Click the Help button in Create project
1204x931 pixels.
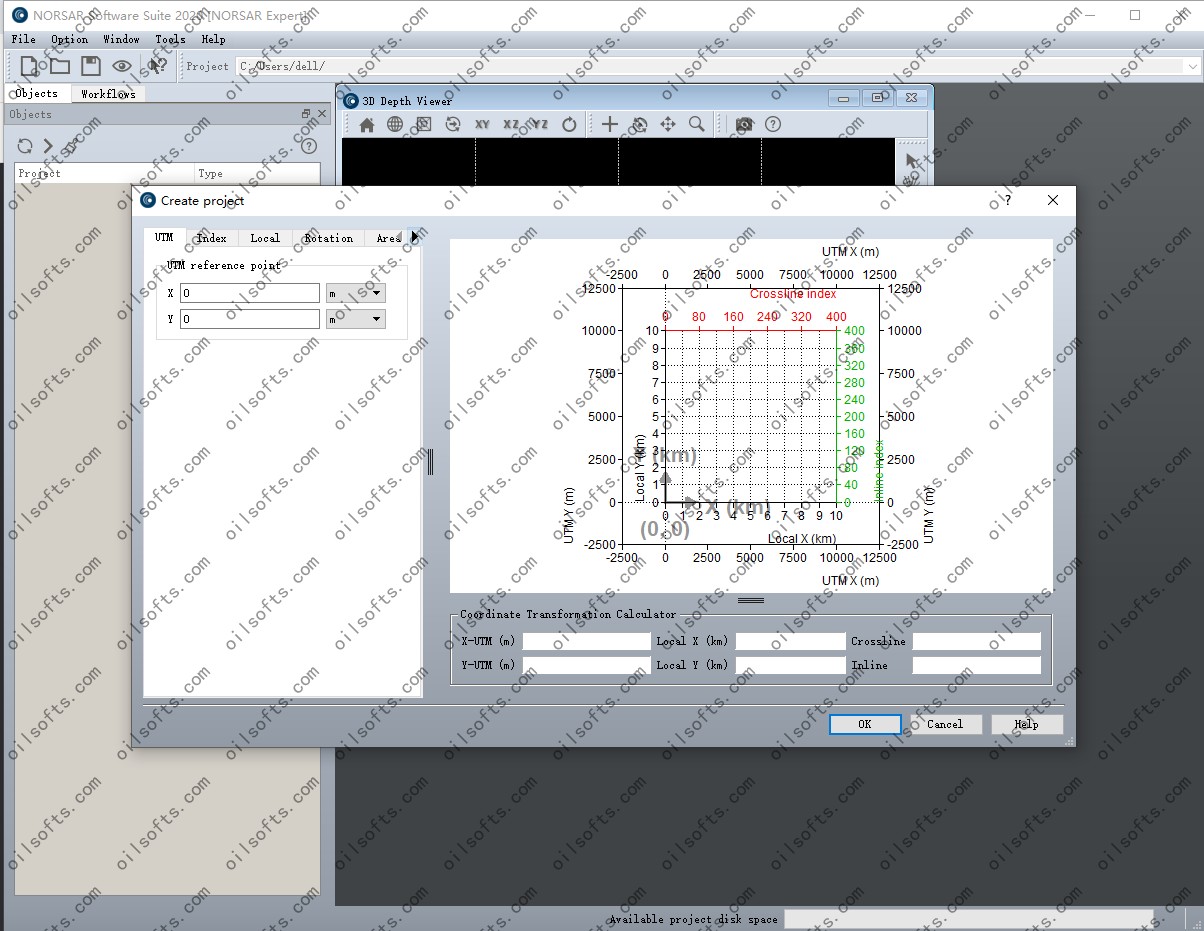(1027, 724)
